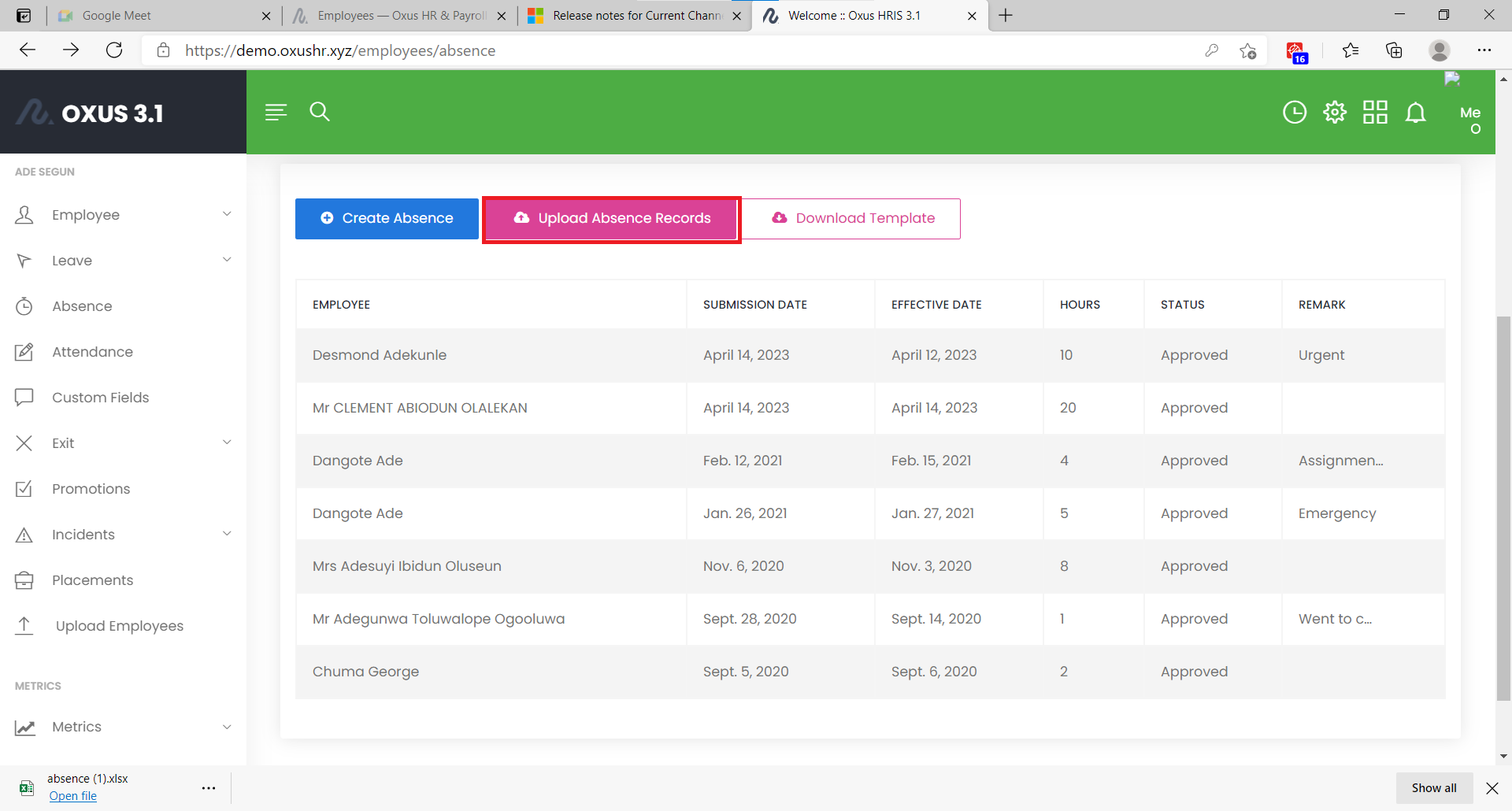Viewport: 1512px width, 811px height.
Task: Expand the Incidents menu chevron
Action: (227, 534)
